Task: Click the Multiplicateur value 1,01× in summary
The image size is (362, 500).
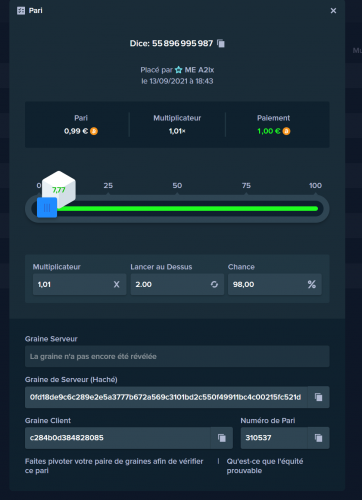Action: (177, 131)
